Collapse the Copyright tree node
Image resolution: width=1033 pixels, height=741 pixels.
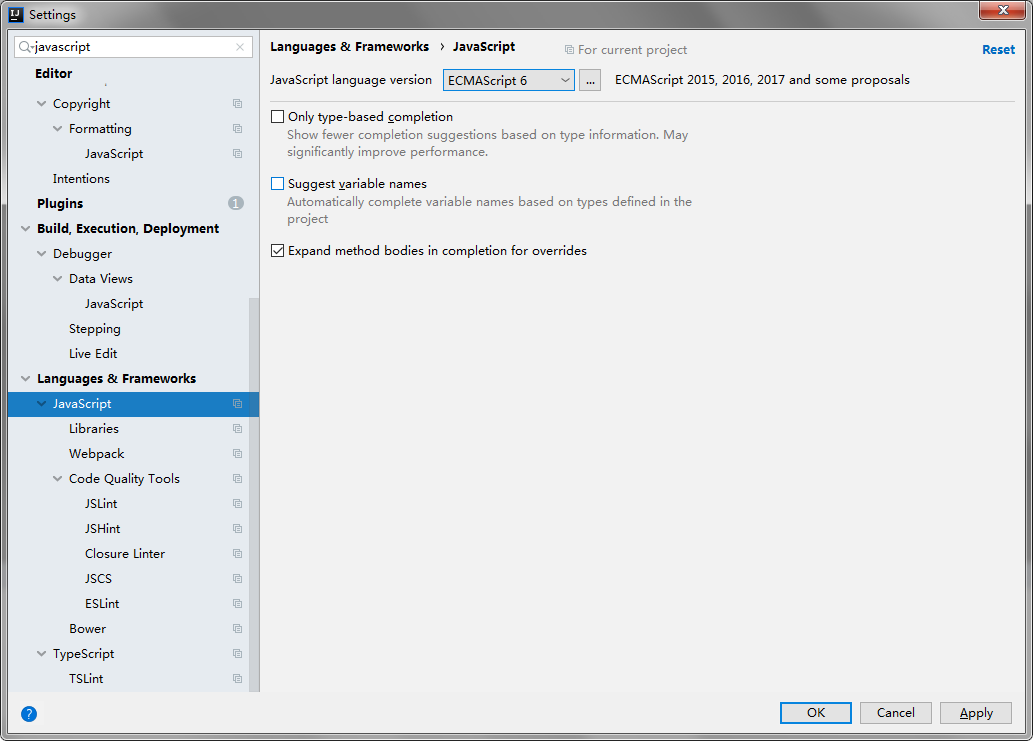42,103
